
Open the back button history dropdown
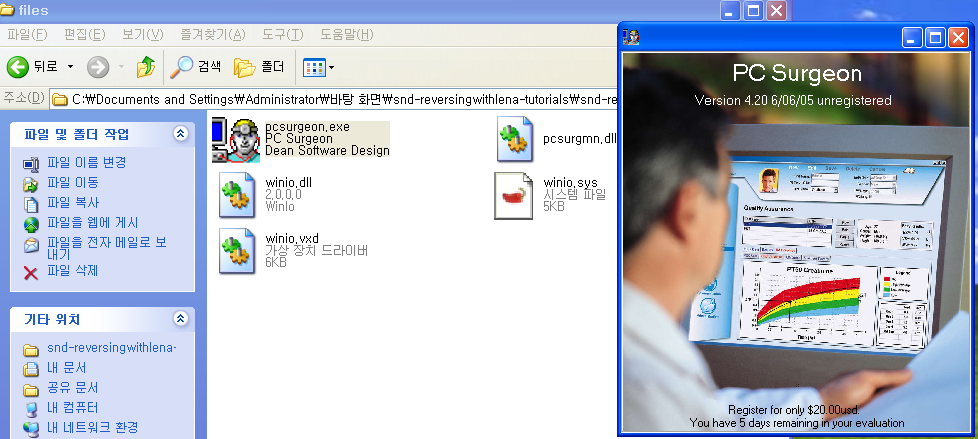(70, 67)
